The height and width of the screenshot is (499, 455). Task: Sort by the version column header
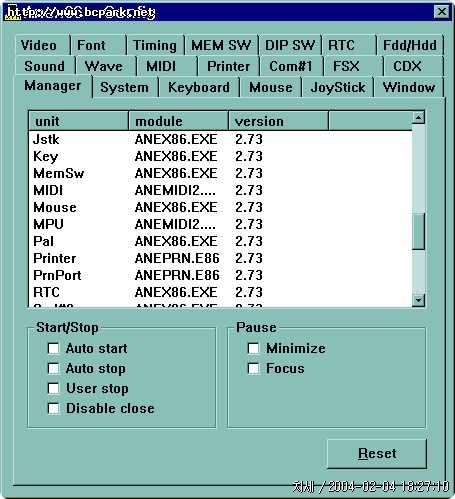pos(279,121)
